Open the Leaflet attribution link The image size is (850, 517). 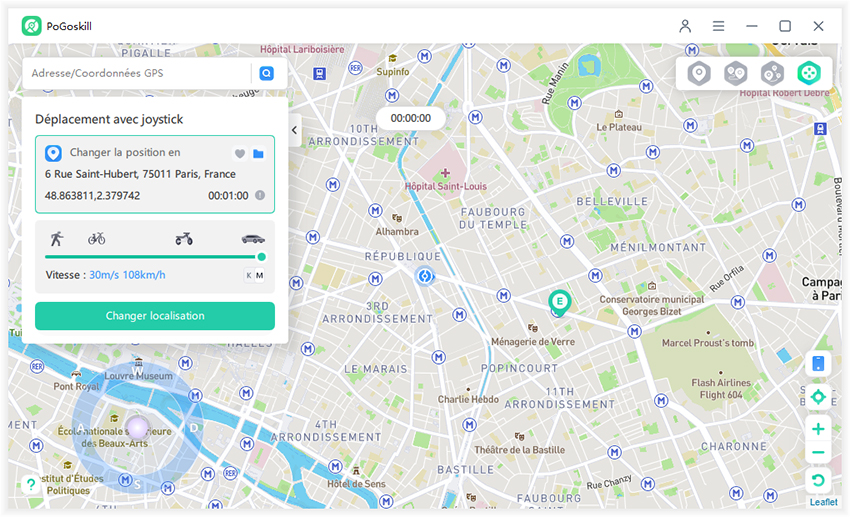(x=823, y=502)
